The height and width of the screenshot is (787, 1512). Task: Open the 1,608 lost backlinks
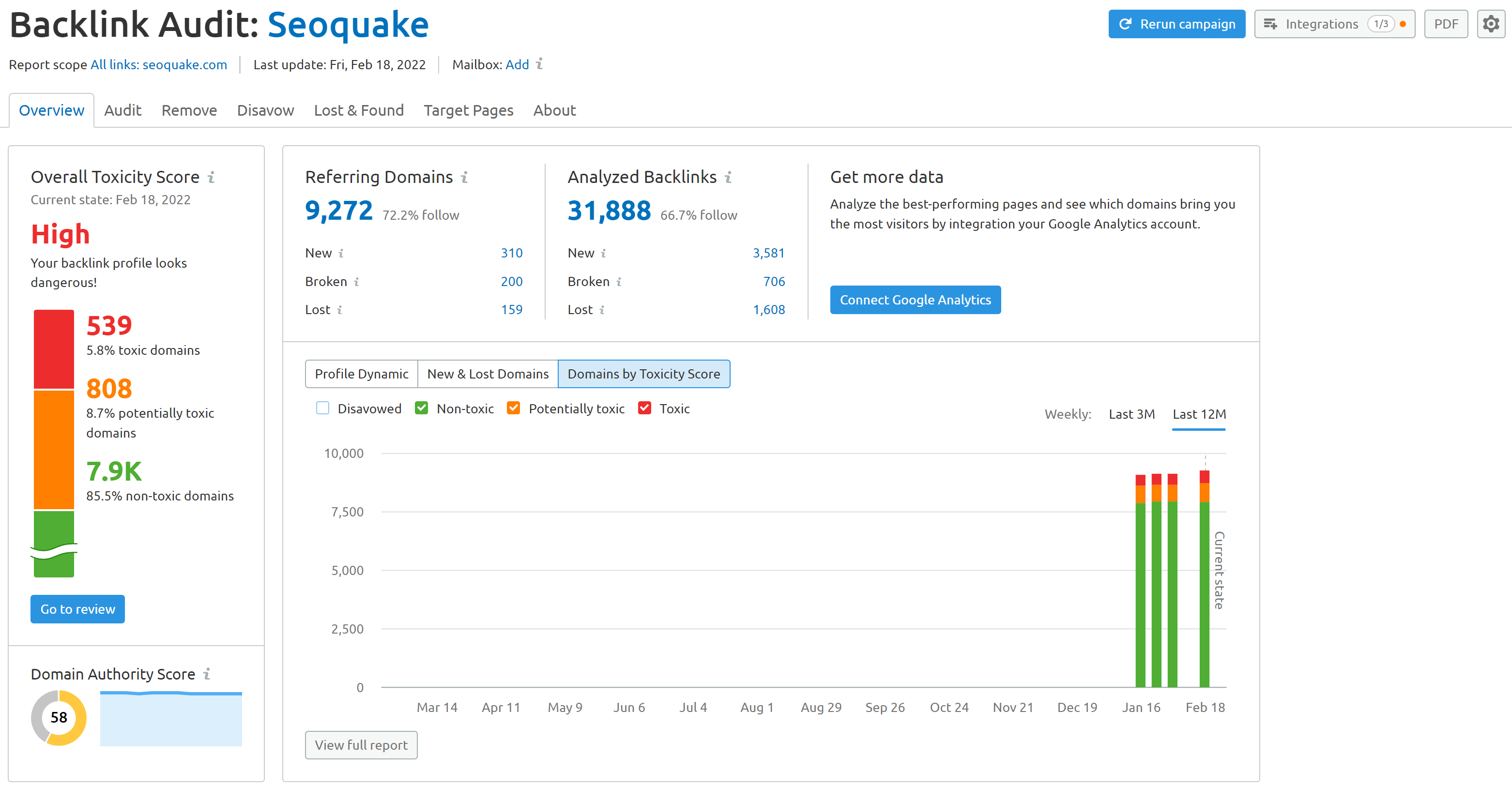tap(768, 310)
